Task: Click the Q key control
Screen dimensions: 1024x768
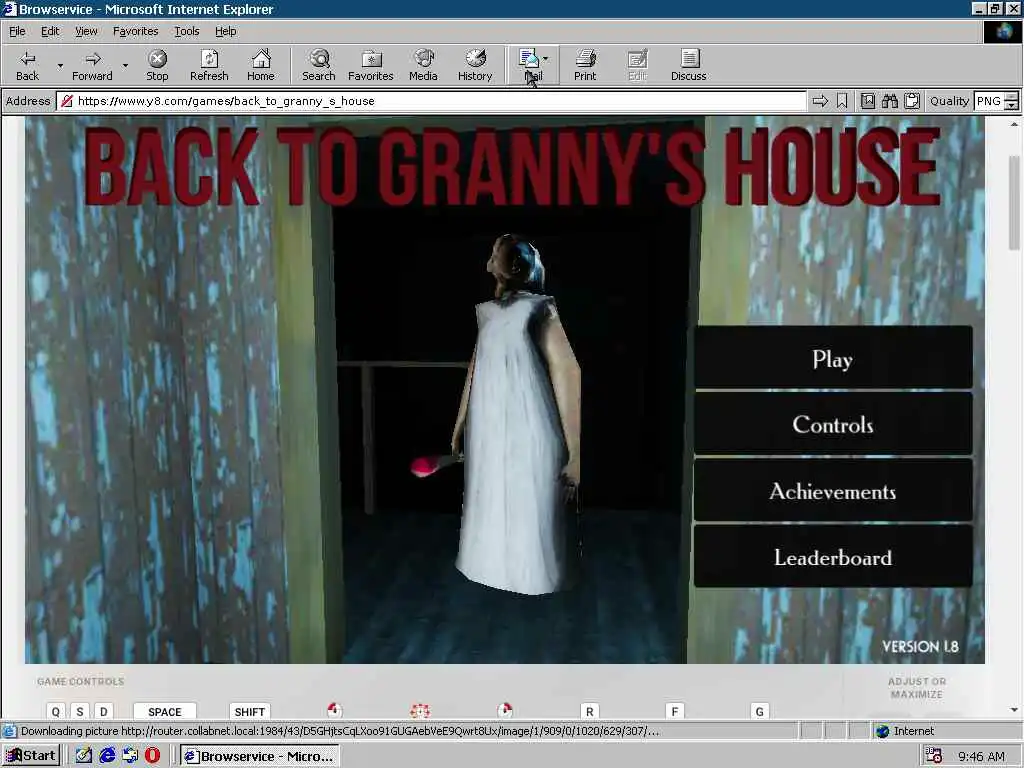Action: (x=56, y=711)
